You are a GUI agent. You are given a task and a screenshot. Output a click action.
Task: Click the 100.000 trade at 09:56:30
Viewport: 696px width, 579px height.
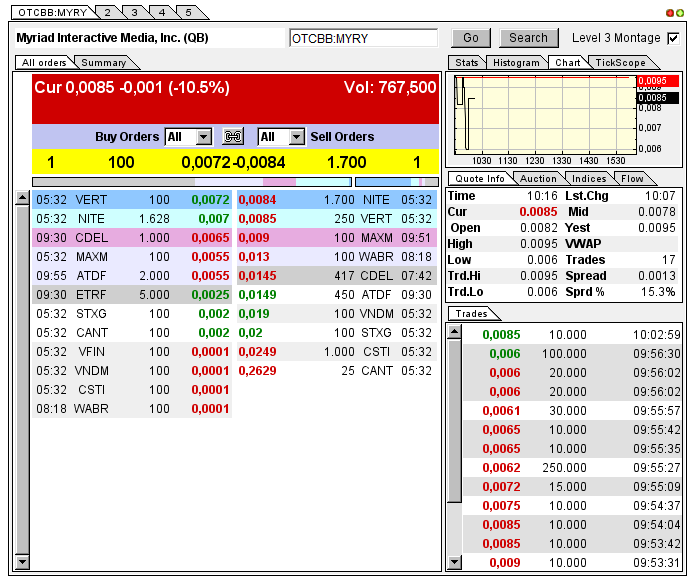(572, 353)
